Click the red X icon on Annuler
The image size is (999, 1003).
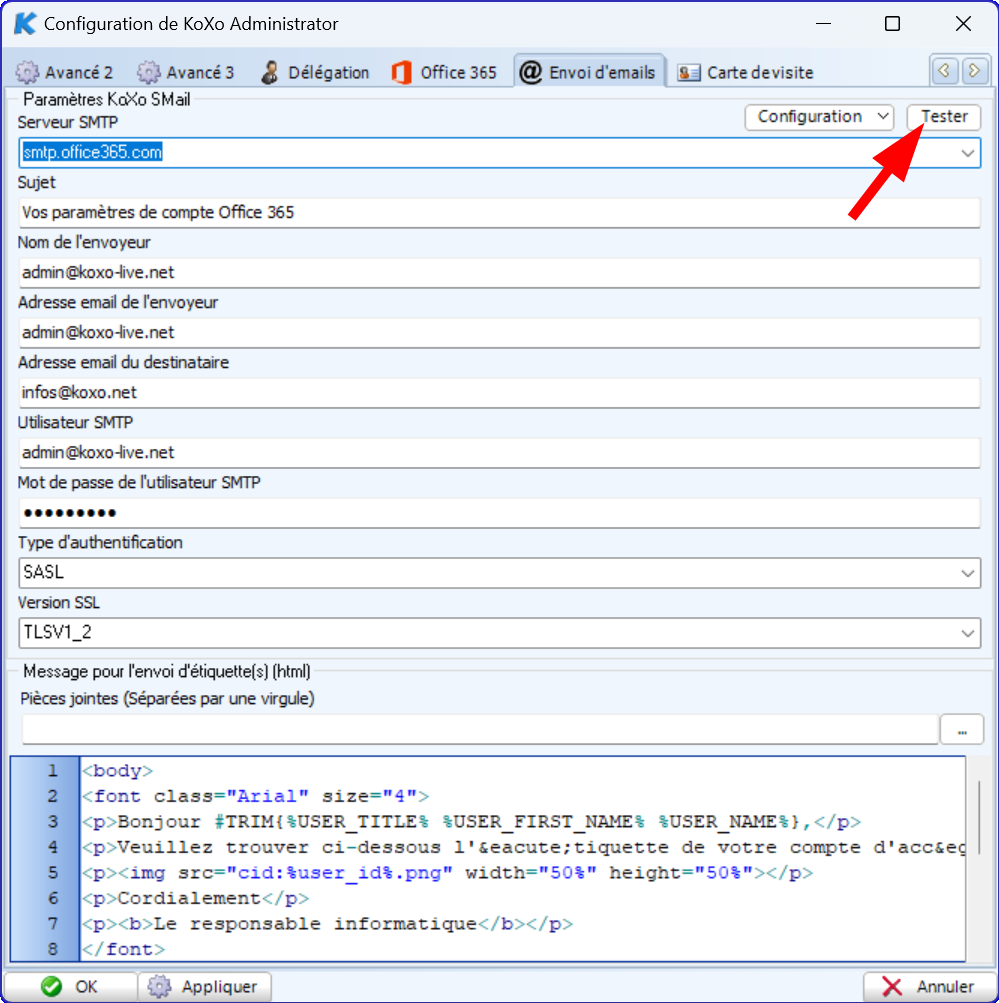892,986
